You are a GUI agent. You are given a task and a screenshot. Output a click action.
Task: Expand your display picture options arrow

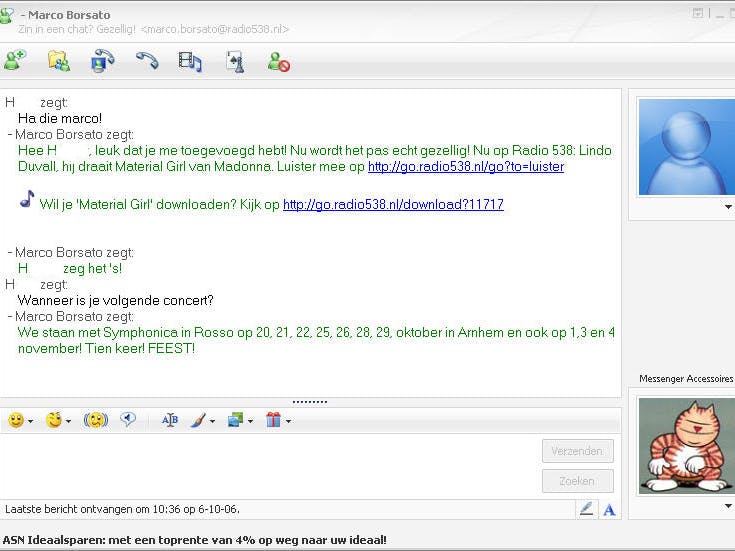click(x=728, y=506)
